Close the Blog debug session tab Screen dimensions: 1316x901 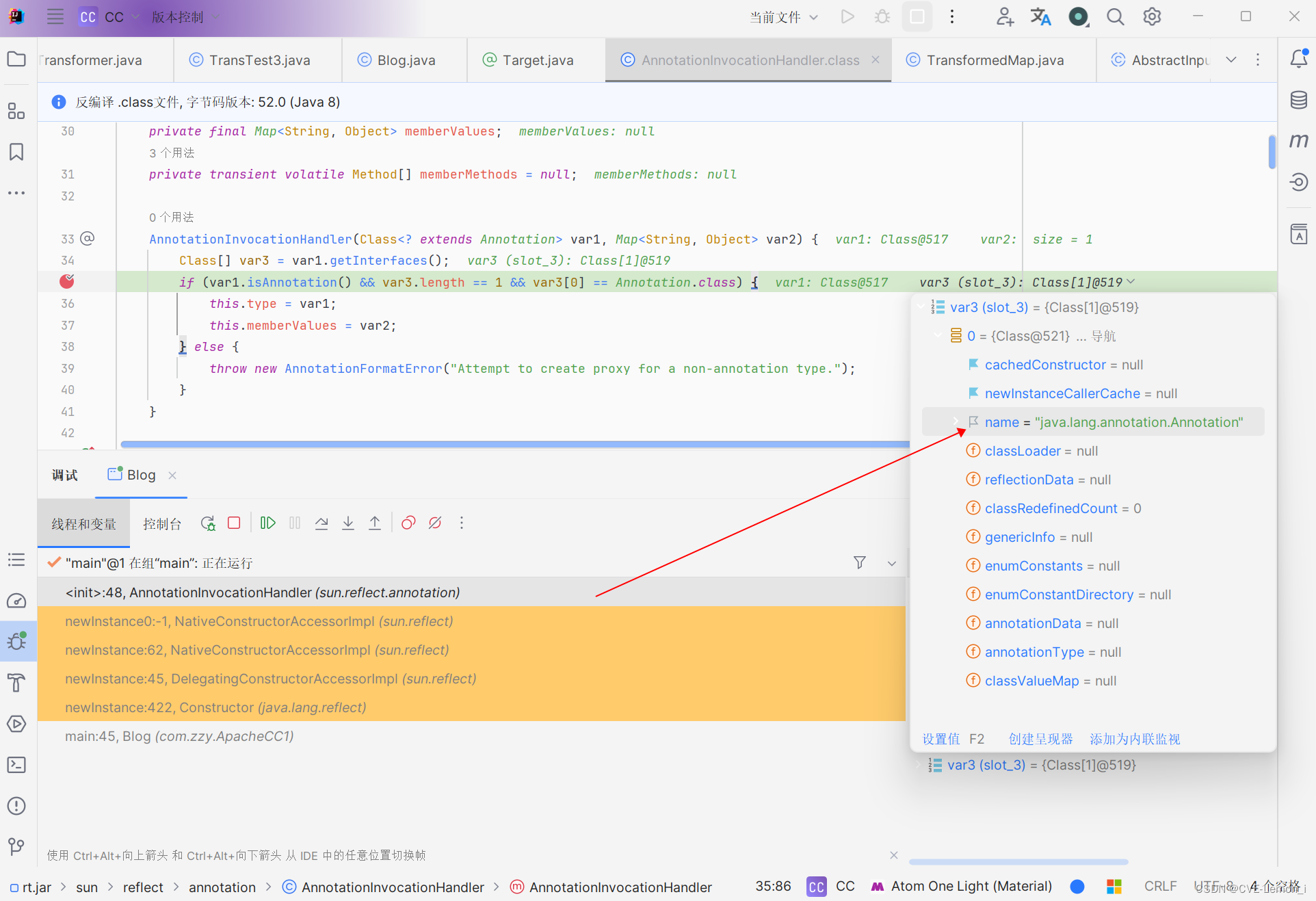172,475
